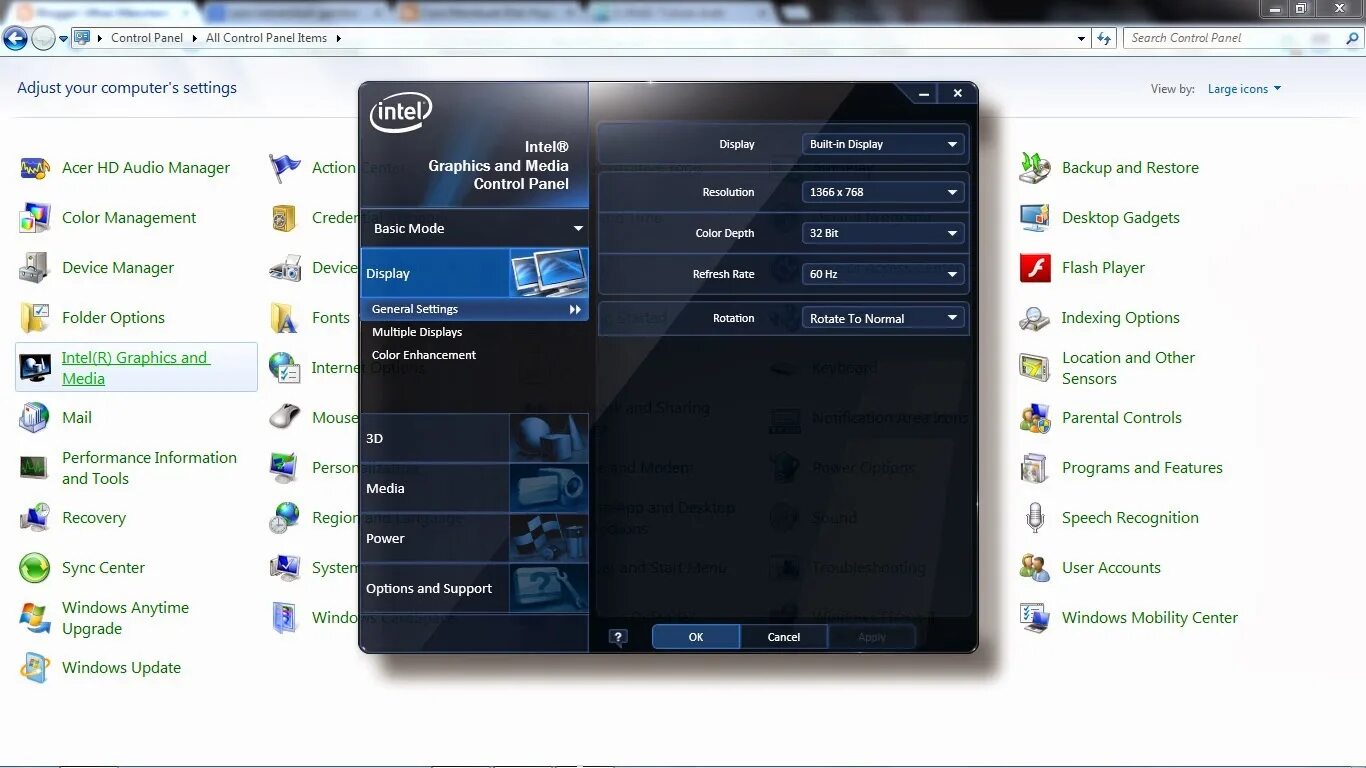
Task: Open the Rotation dropdown
Action: 883,318
